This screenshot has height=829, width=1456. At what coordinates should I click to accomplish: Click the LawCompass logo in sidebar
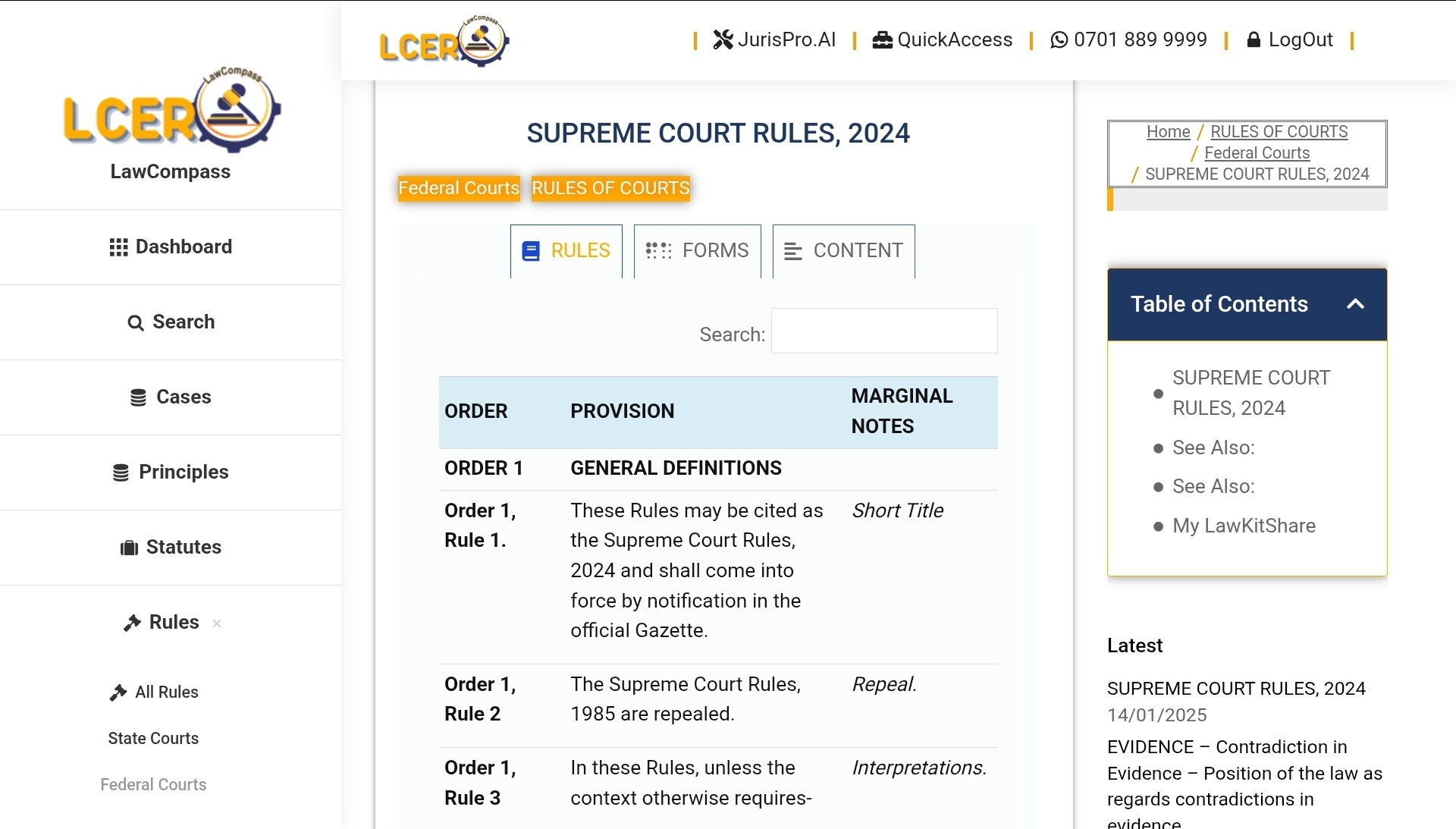(171, 110)
